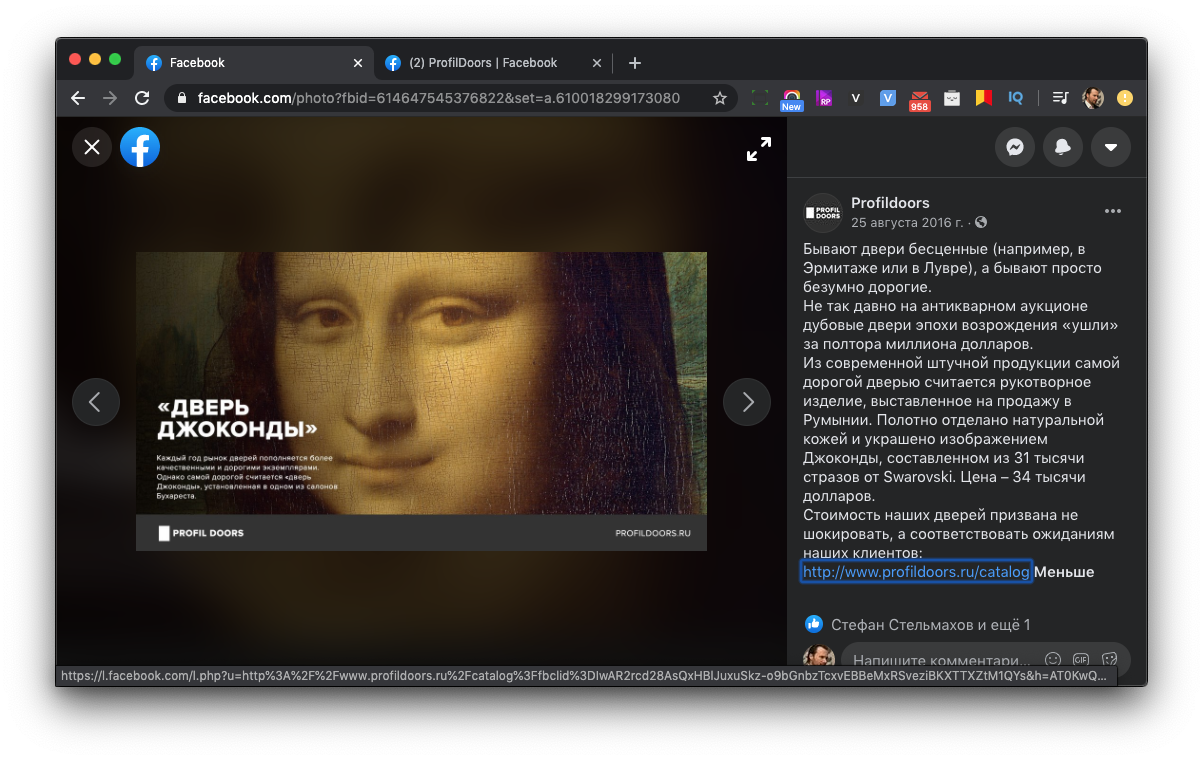The image size is (1203, 760).
Task: Collapse post text with Меньше
Action: pyautogui.click(x=1064, y=572)
